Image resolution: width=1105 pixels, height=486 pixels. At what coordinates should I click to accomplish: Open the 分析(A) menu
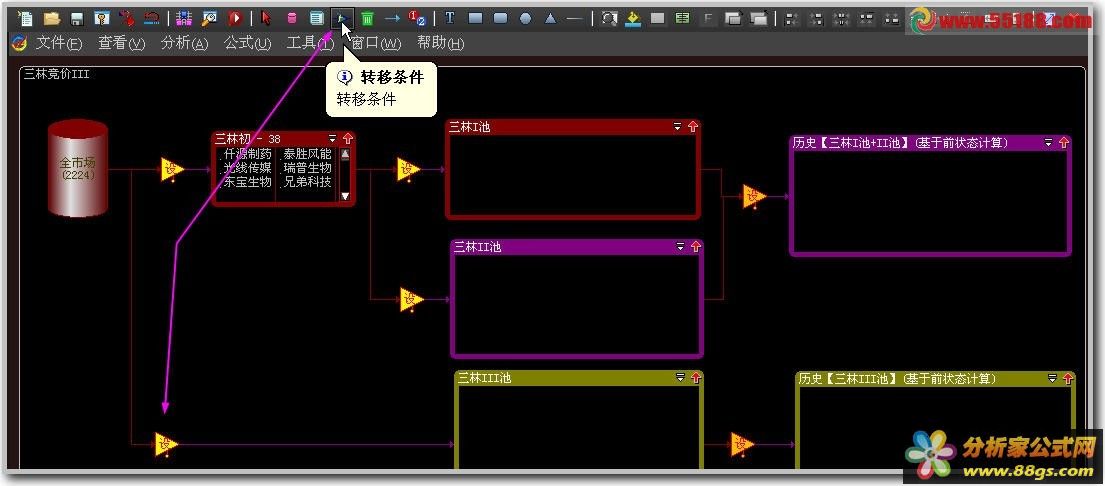185,44
